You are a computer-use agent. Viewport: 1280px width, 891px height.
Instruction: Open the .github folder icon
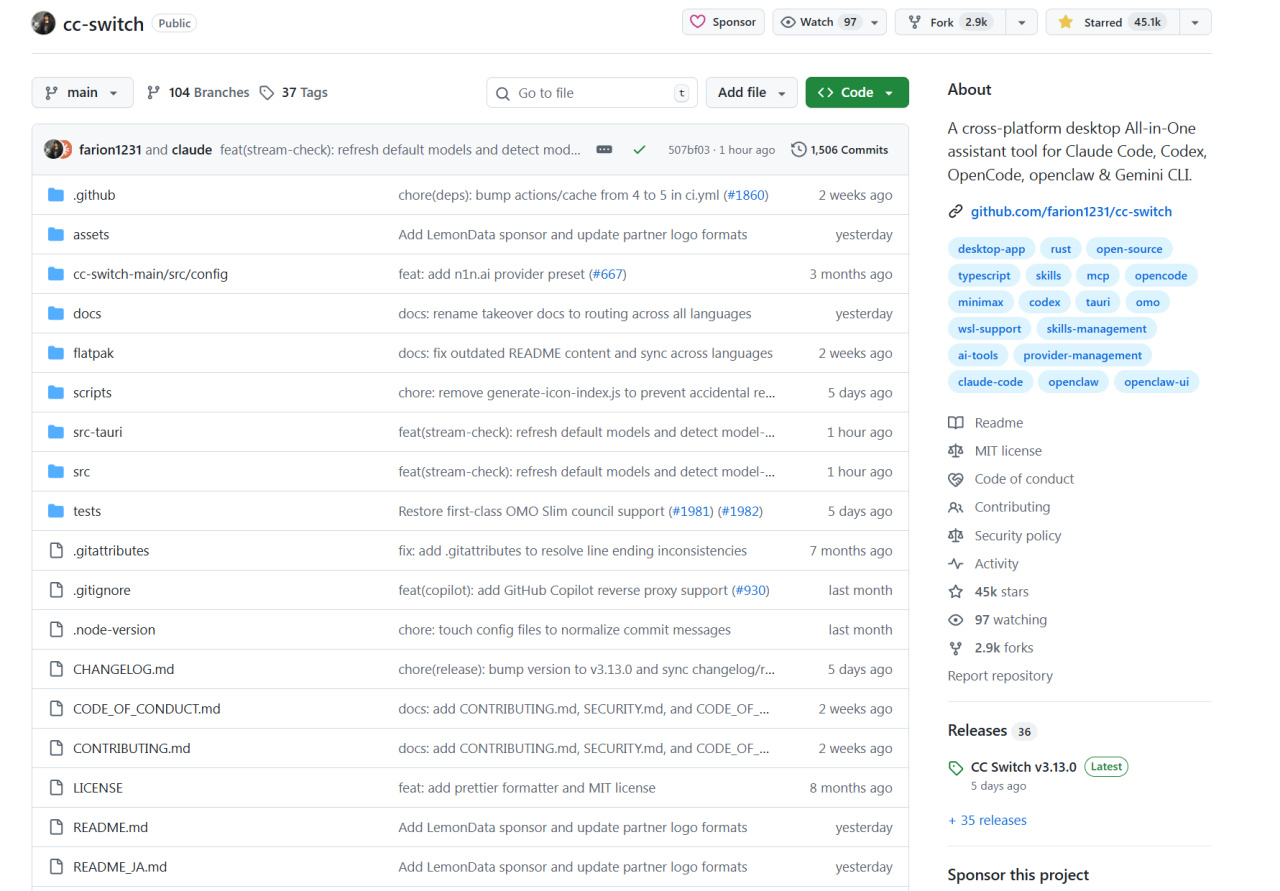pyautogui.click(x=56, y=195)
